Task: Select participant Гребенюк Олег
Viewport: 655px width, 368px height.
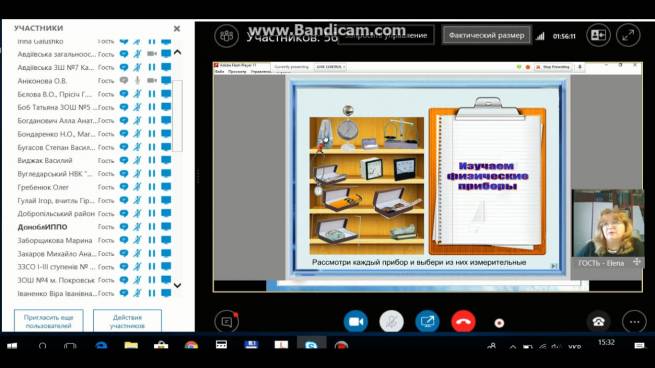Action: coord(43,187)
